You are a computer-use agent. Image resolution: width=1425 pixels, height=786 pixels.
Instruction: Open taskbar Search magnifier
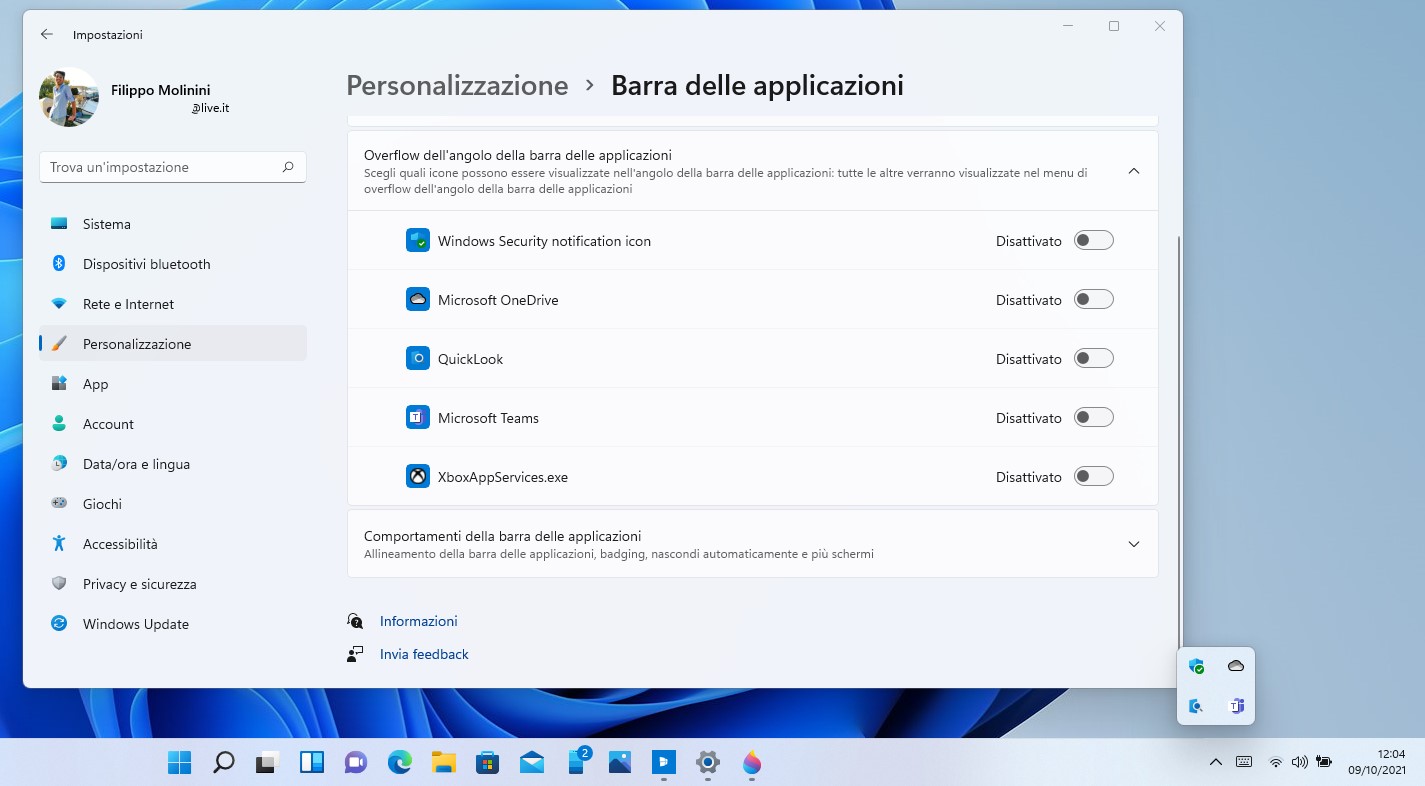pos(224,763)
